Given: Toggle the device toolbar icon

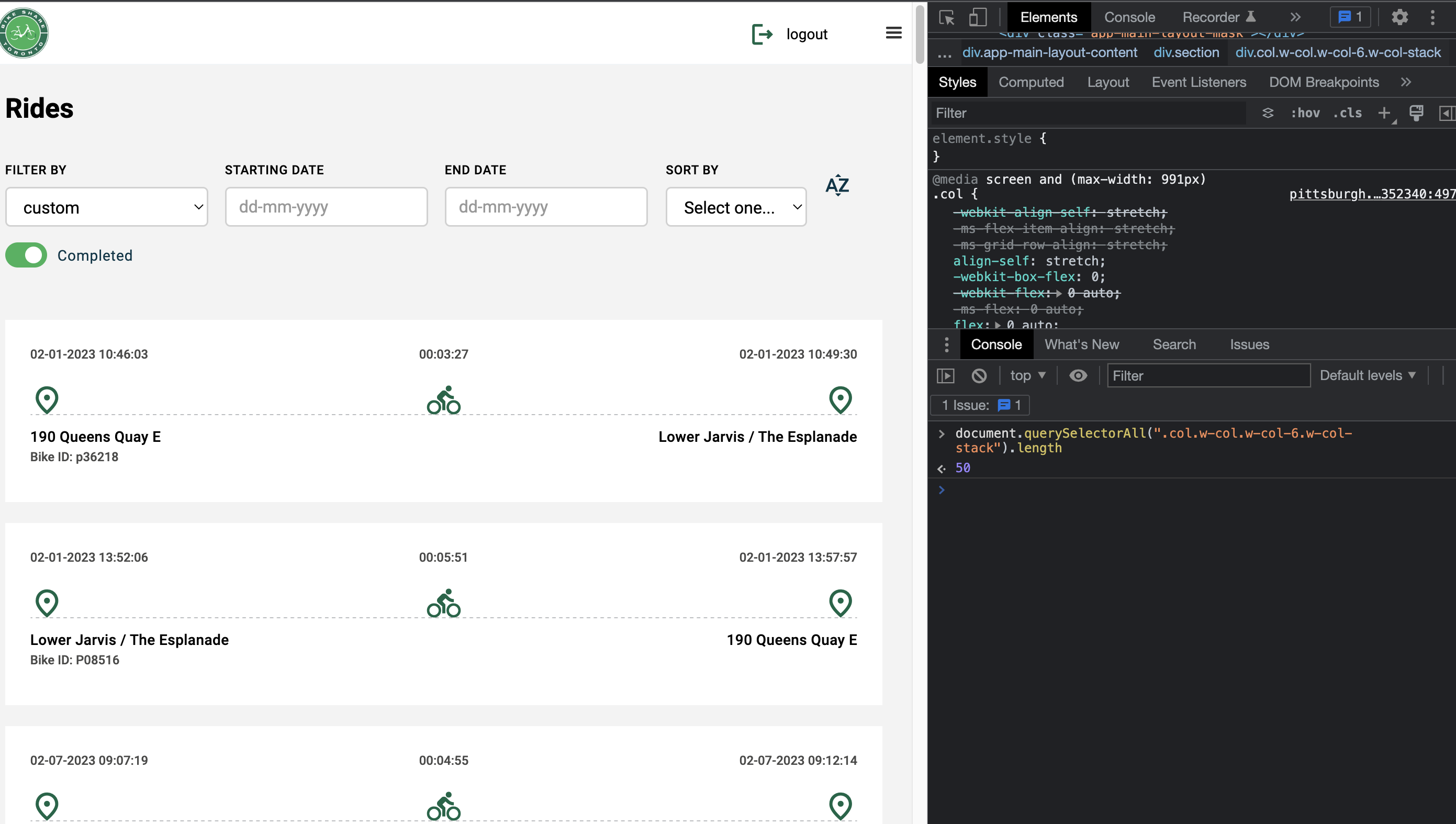Looking at the screenshot, I should [x=977, y=17].
